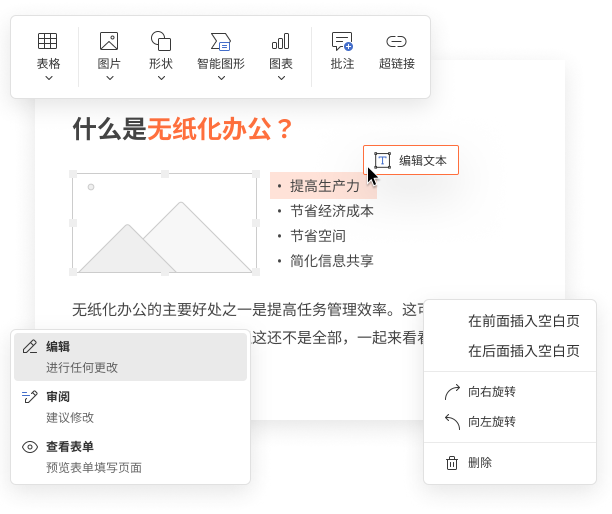Select 在前面插入空白页 menu entry
This screenshot has width=612, height=514.
[x=510, y=321]
